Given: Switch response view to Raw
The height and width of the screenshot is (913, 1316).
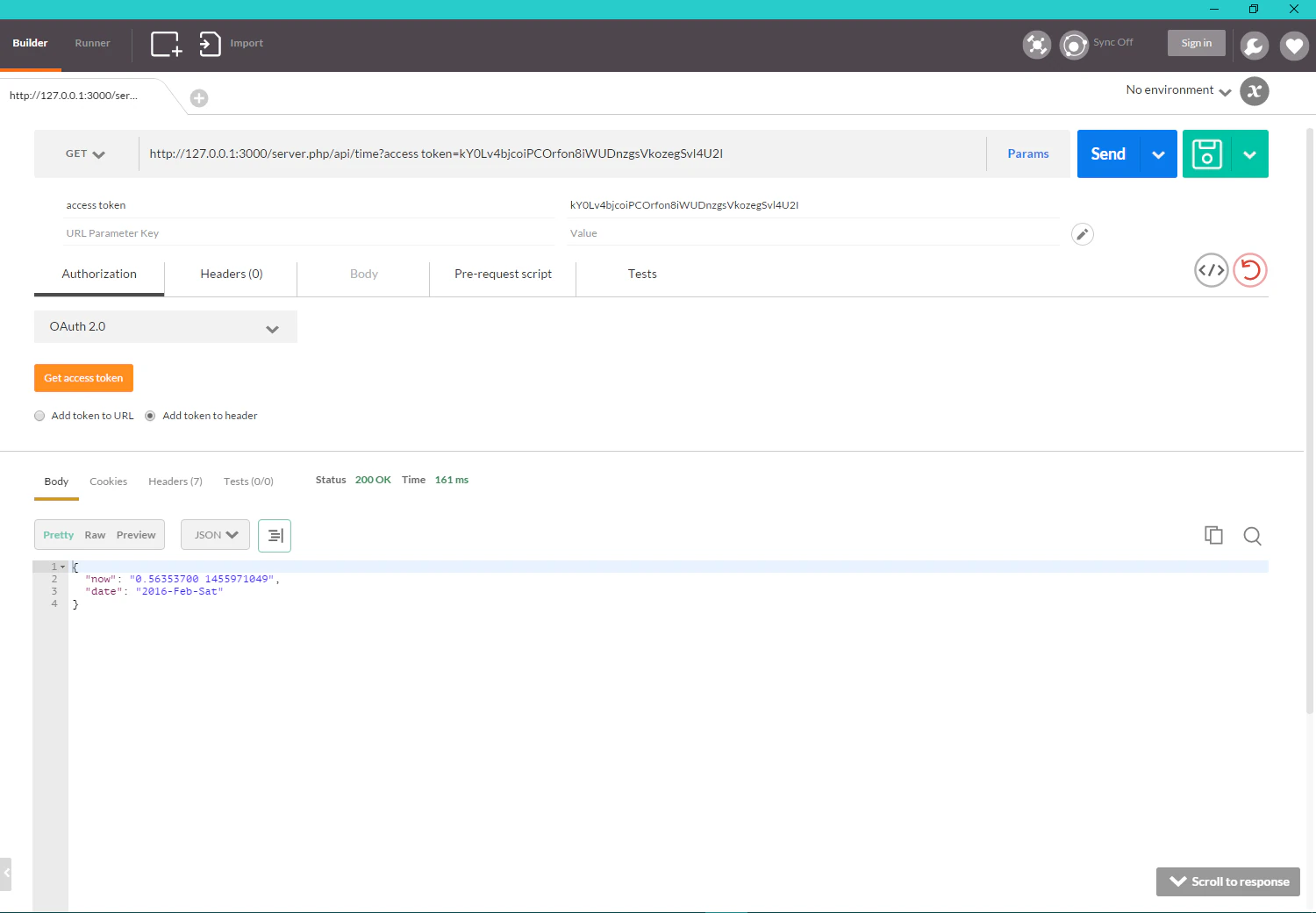Looking at the screenshot, I should (x=95, y=535).
